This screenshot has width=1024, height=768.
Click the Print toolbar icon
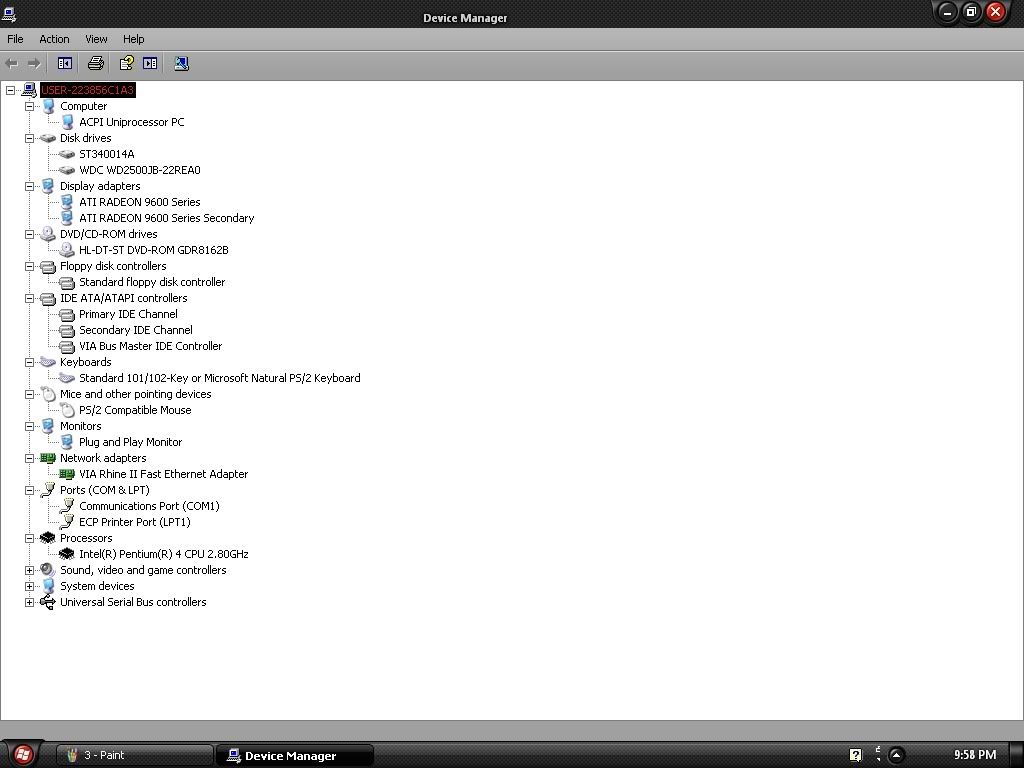click(x=95, y=63)
